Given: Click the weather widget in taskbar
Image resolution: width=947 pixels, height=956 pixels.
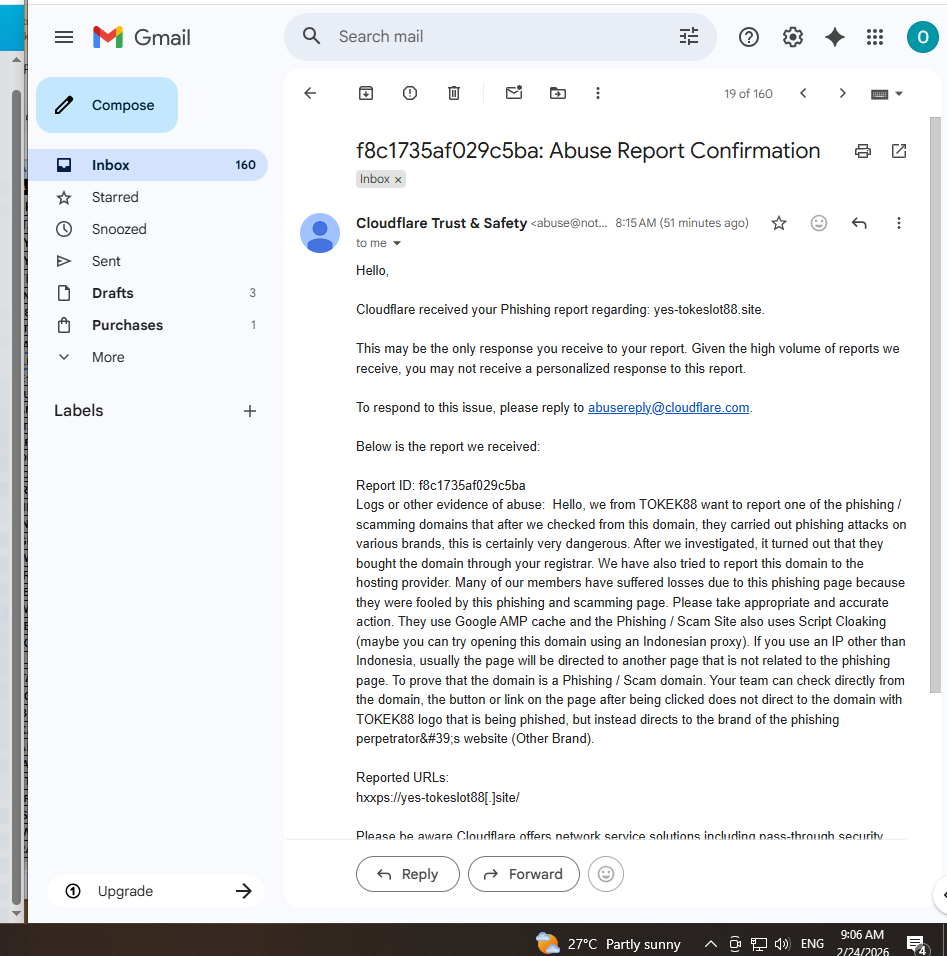Looking at the screenshot, I should pyautogui.click(x=608, y=944).
